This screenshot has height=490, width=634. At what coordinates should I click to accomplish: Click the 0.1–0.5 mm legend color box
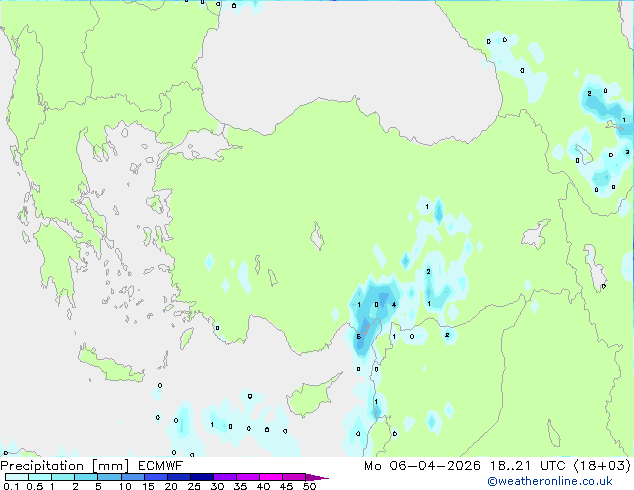coord(17,477)
